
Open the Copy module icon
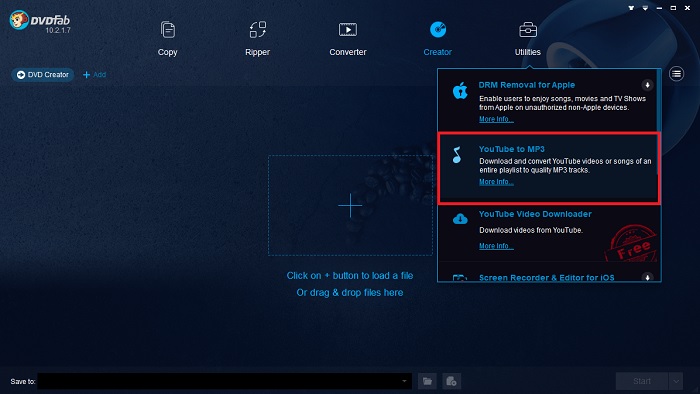(167, 30)
